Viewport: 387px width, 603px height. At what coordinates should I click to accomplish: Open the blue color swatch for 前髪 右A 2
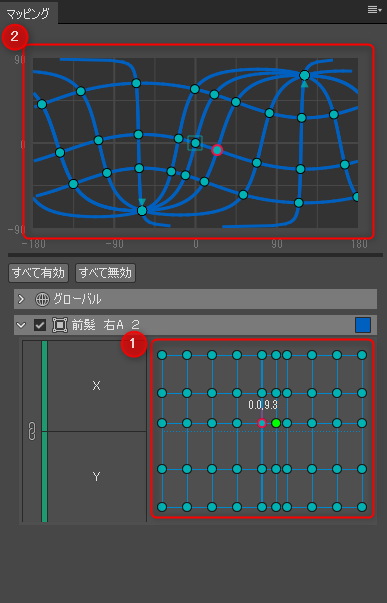click(x=363, y=325)
